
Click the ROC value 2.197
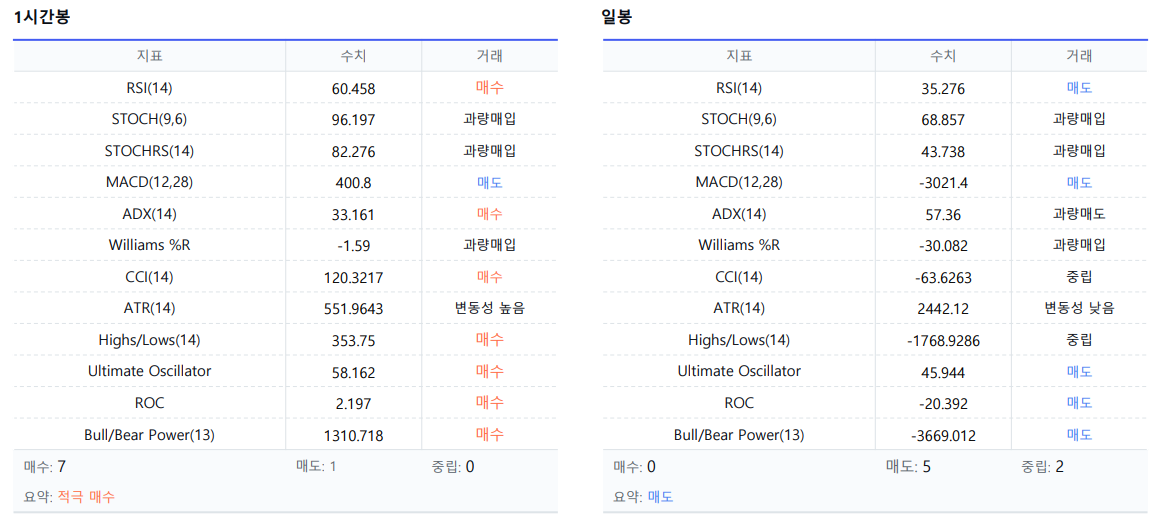(x=354, y=404)
